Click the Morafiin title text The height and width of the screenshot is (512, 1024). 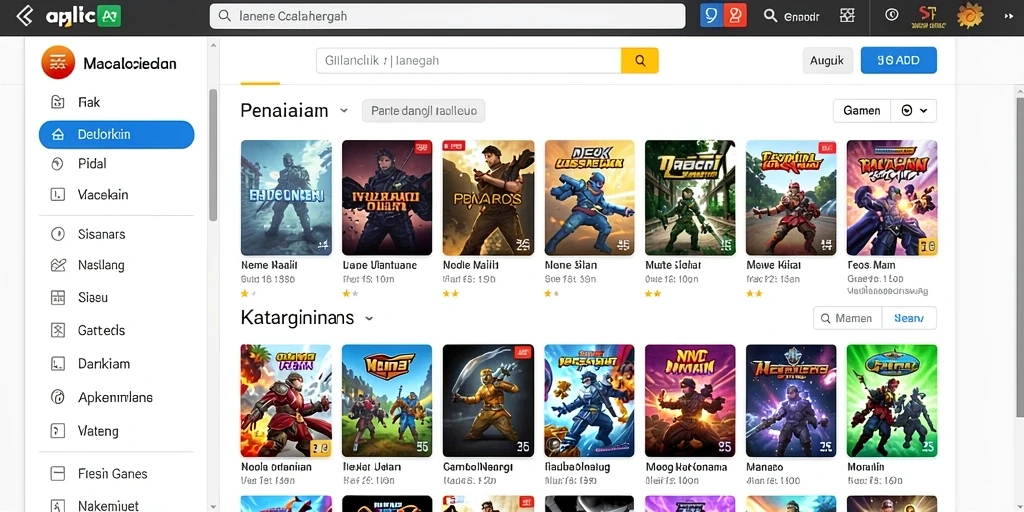(x=866, y=467)
